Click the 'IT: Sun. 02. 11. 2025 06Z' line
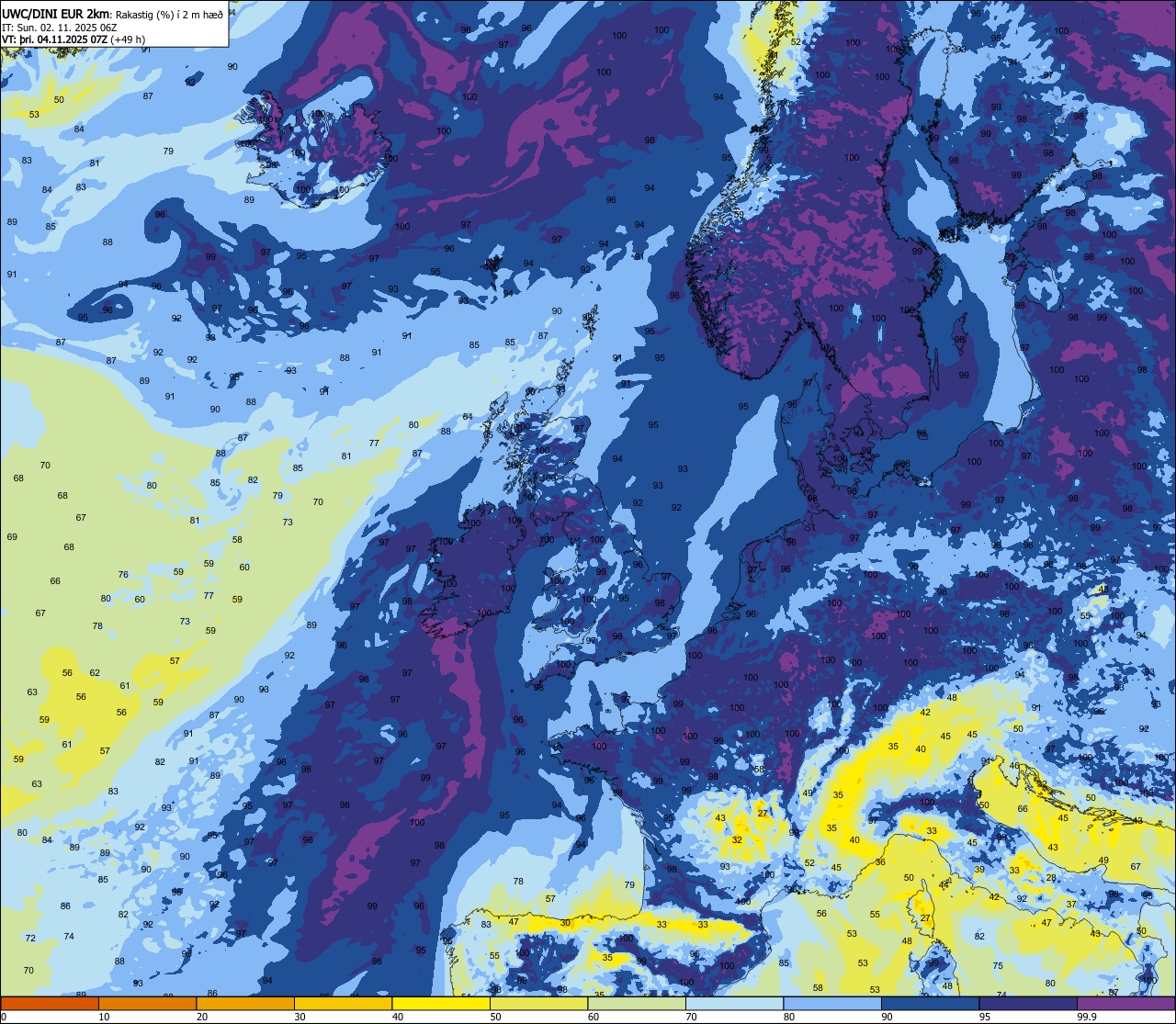The height and width of the screenshot is (1024, 1176). click(59, 28)
